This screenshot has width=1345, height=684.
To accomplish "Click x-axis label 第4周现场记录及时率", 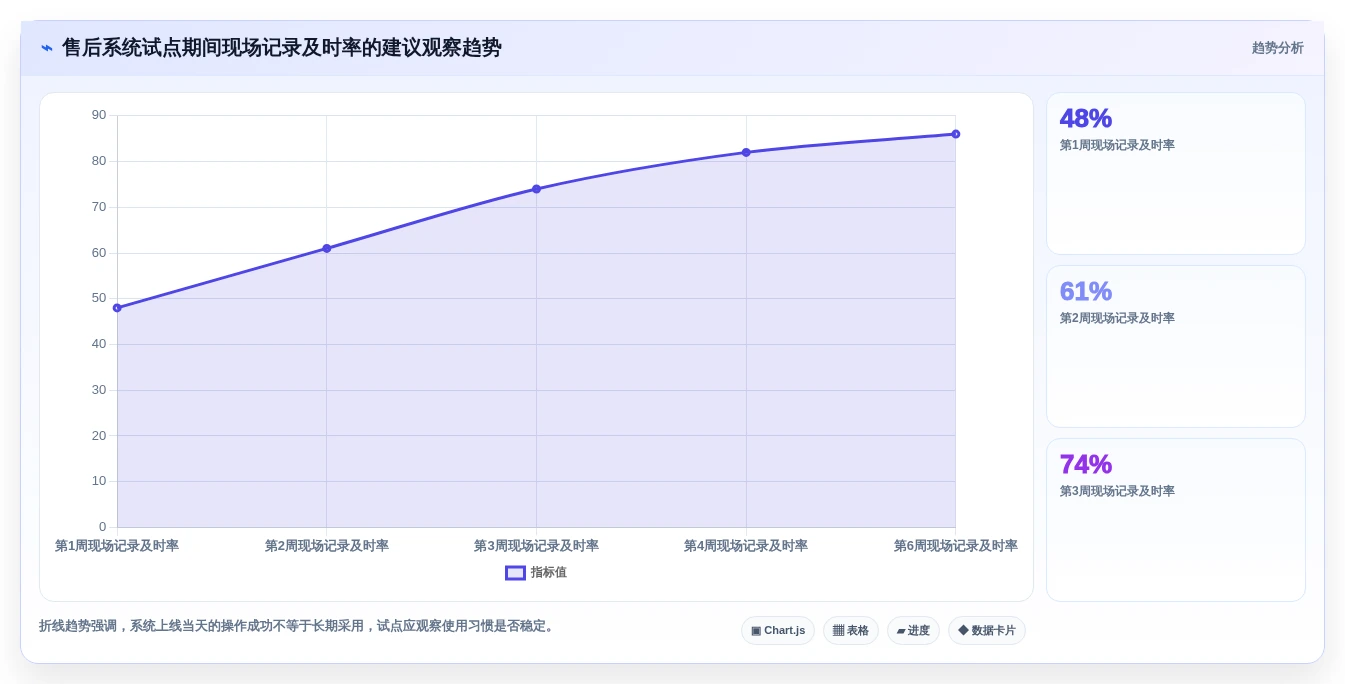I will point(746,546).
